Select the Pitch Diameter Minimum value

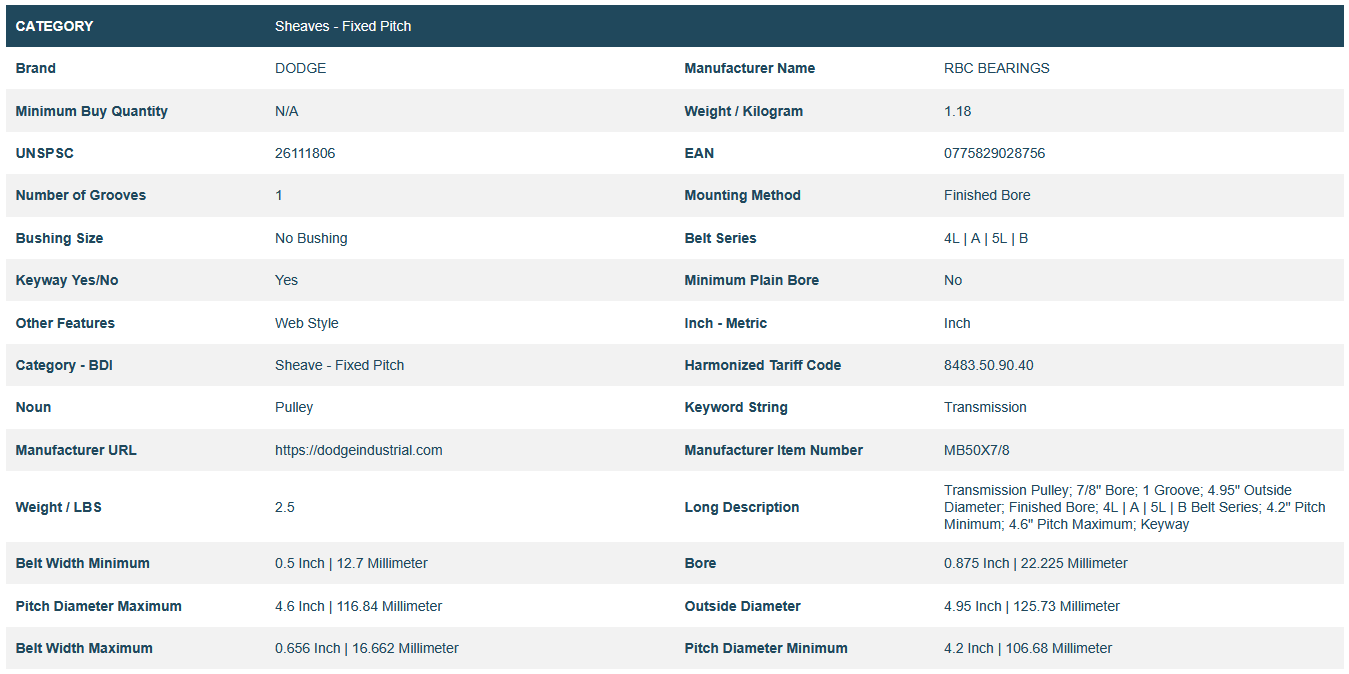[1027, 648]
